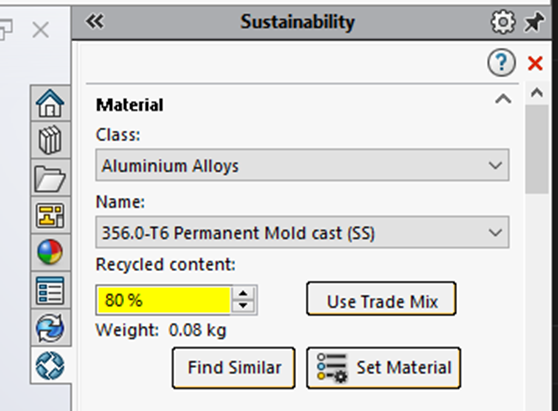Click the Use Trade Mix button
This screenshot has width=558, height=411.
point(381,299)
